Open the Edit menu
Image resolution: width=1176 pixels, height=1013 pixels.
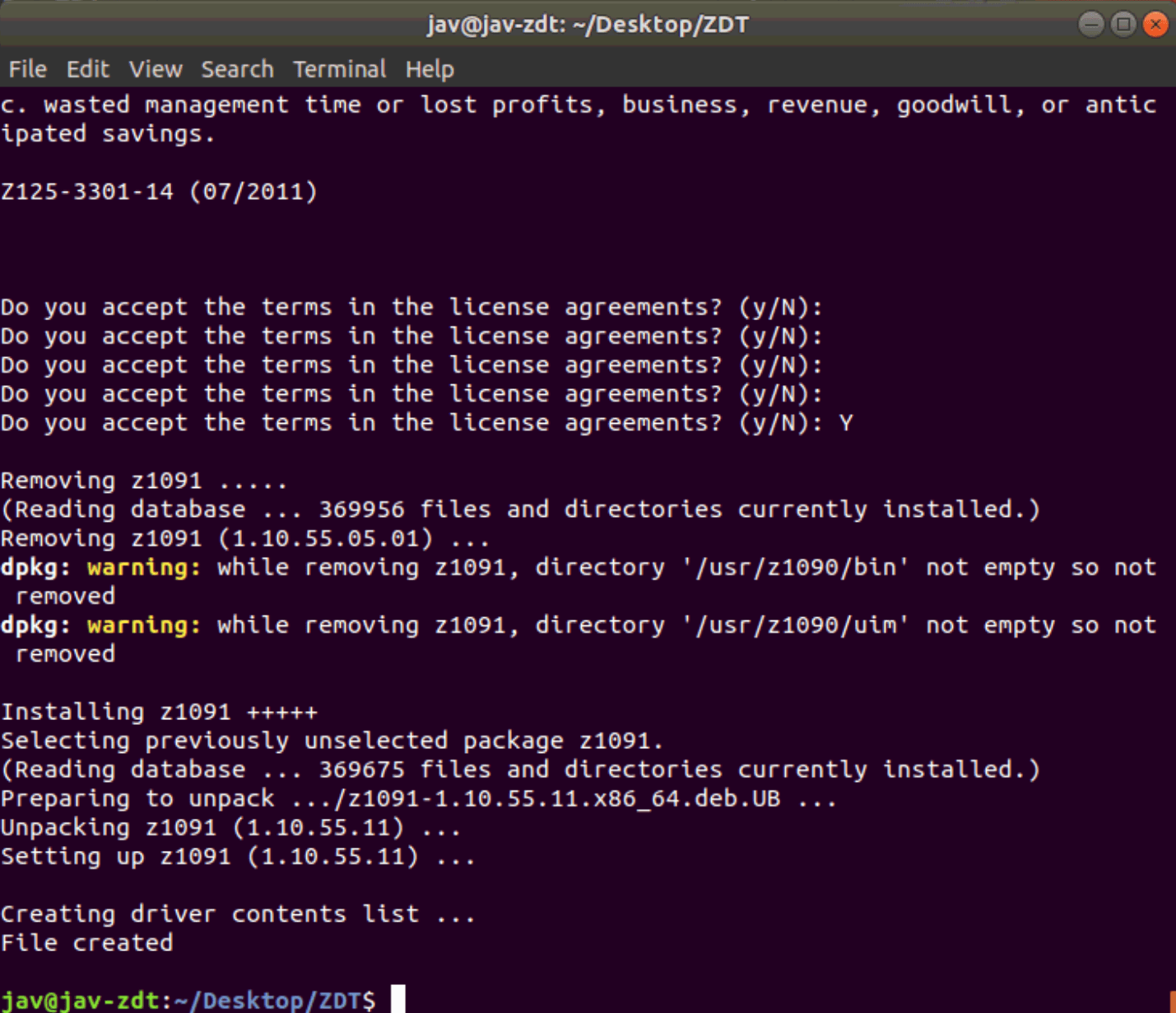87,69
